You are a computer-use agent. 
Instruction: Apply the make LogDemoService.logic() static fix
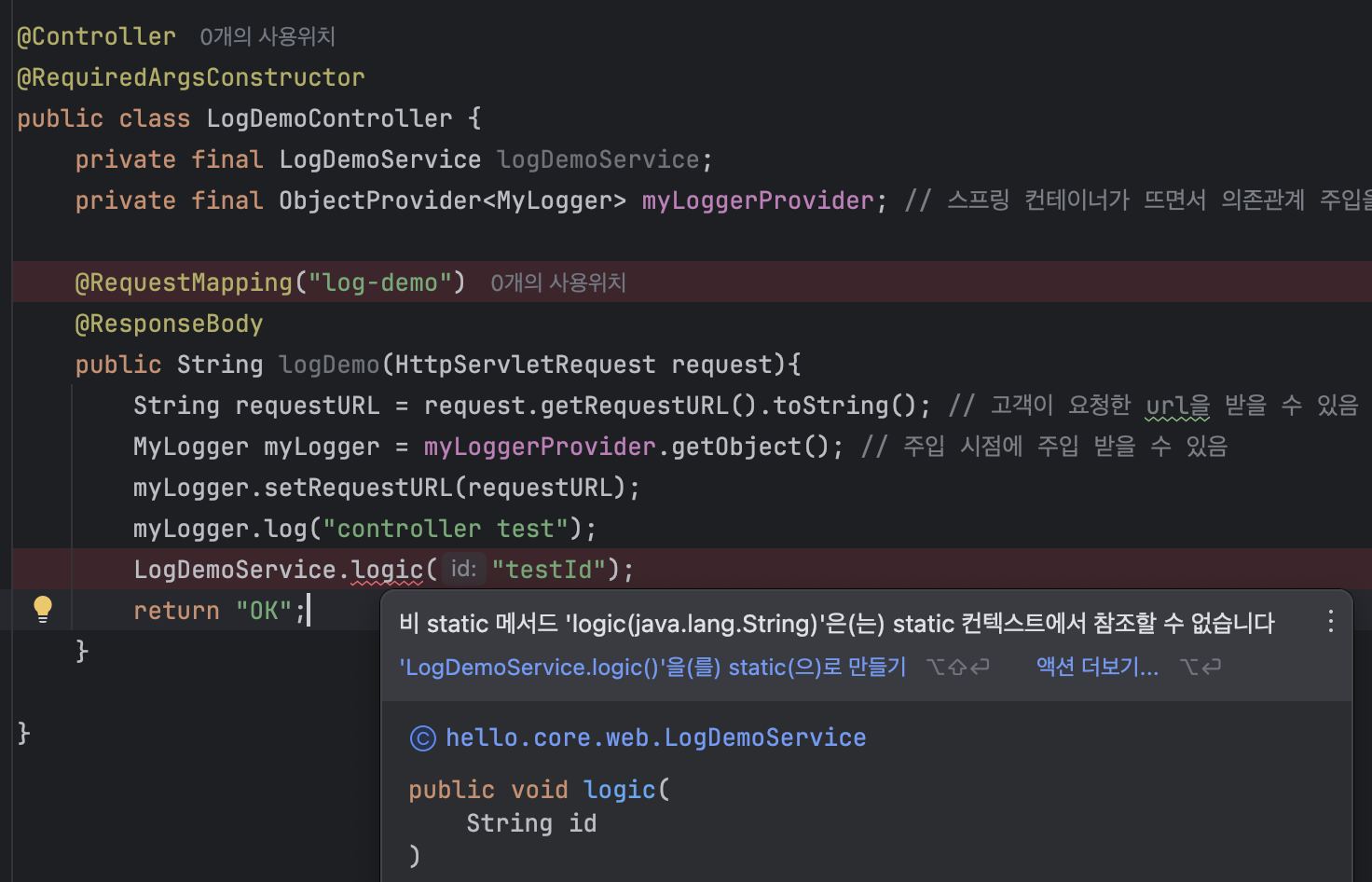point(652,667)
